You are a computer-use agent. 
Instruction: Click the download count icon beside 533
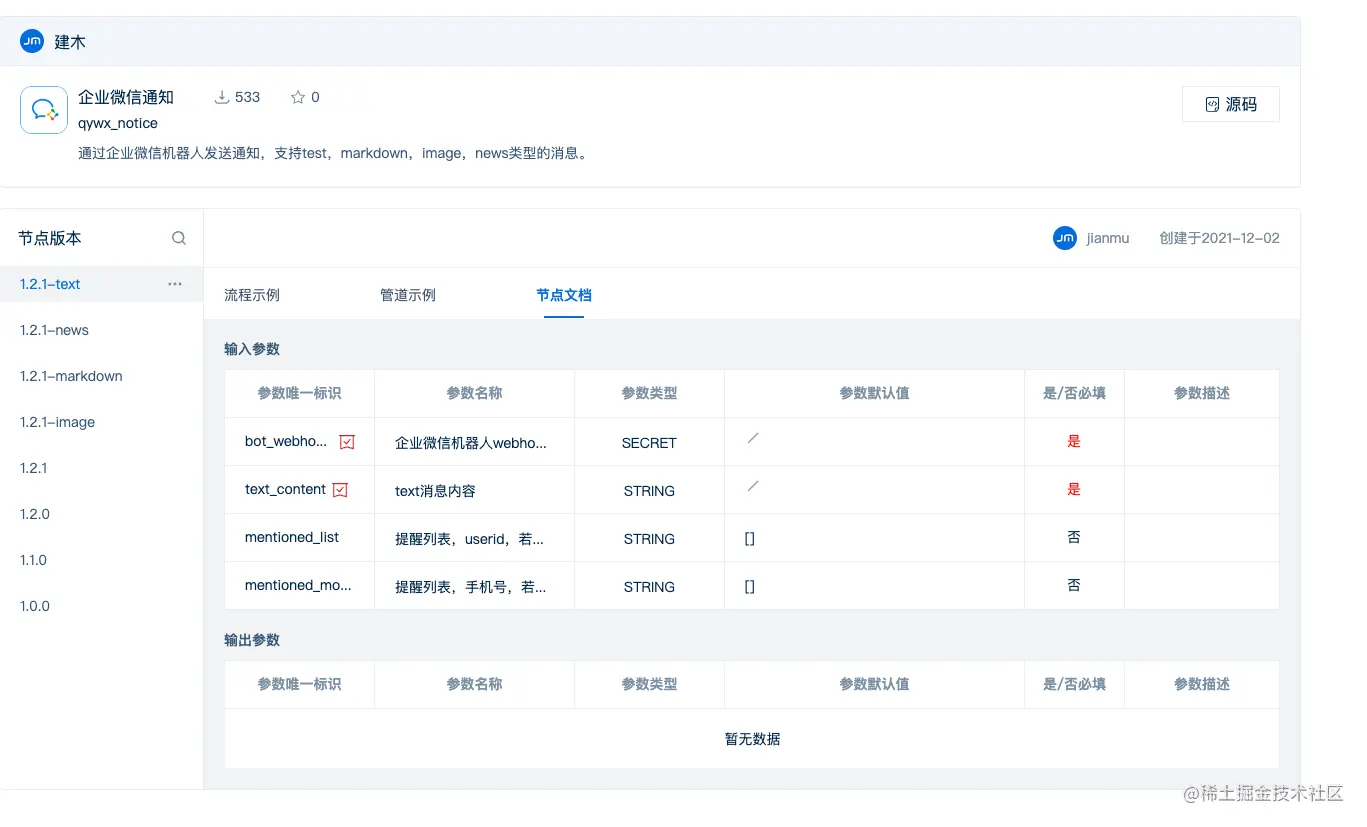pos(222,97)
